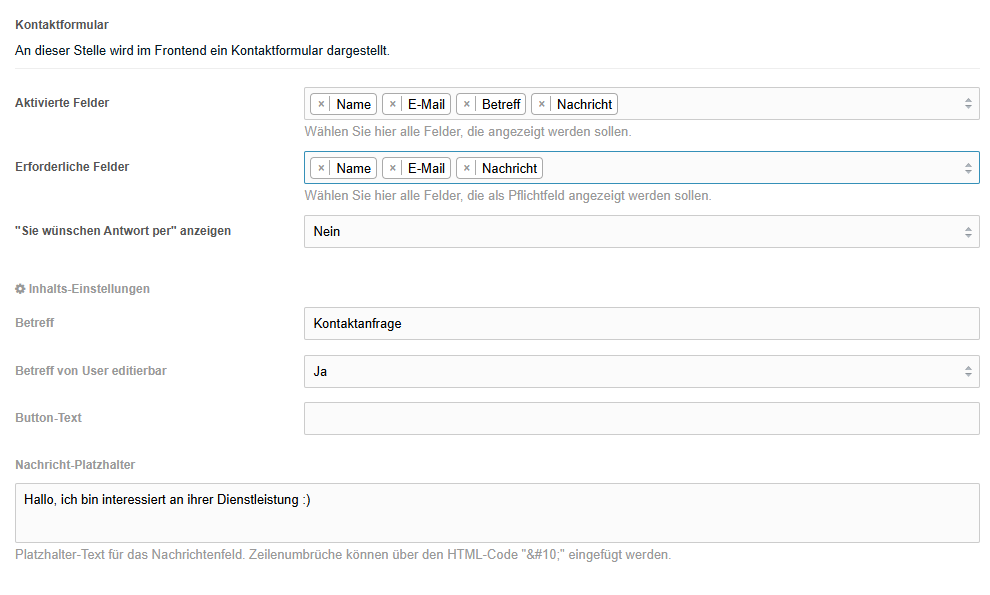Expand the Erforderliche Felder dropdown arrow
The image size is (990, 595).
tap(968, 168)
